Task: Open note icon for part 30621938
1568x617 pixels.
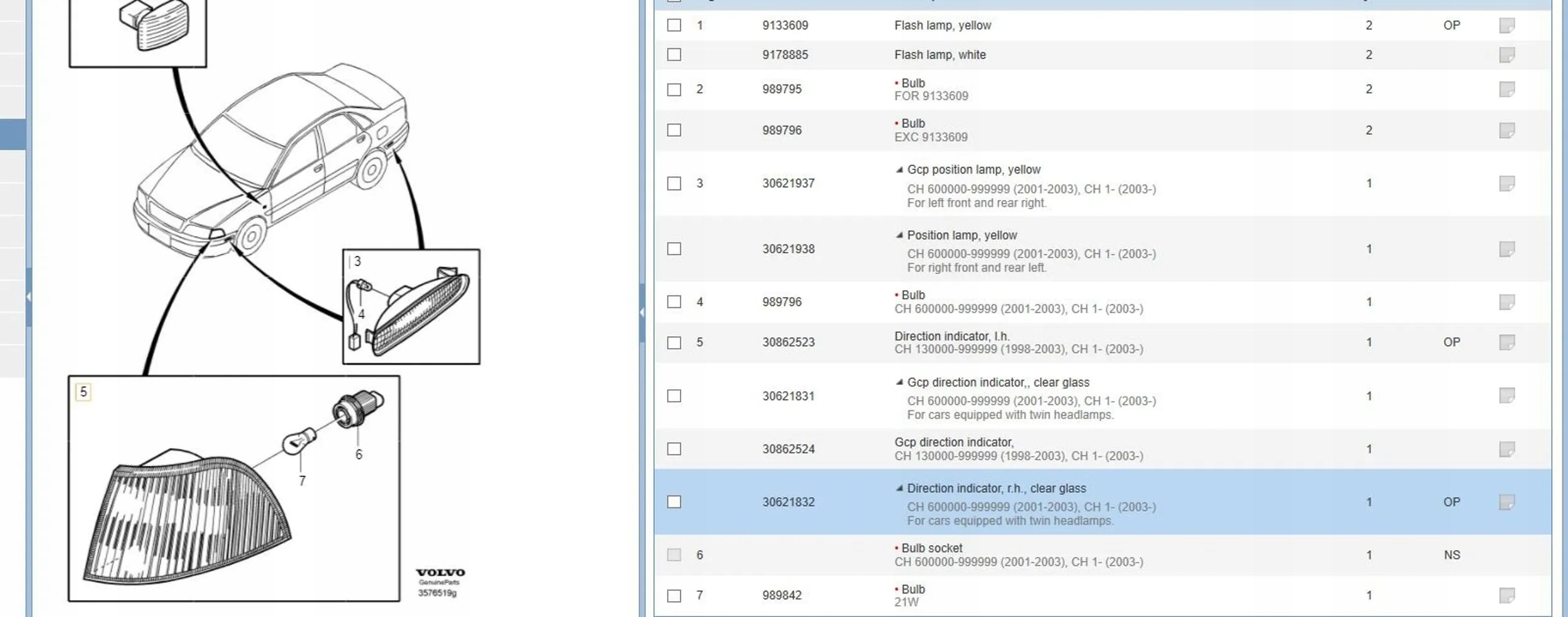Action: point(1507,250)
